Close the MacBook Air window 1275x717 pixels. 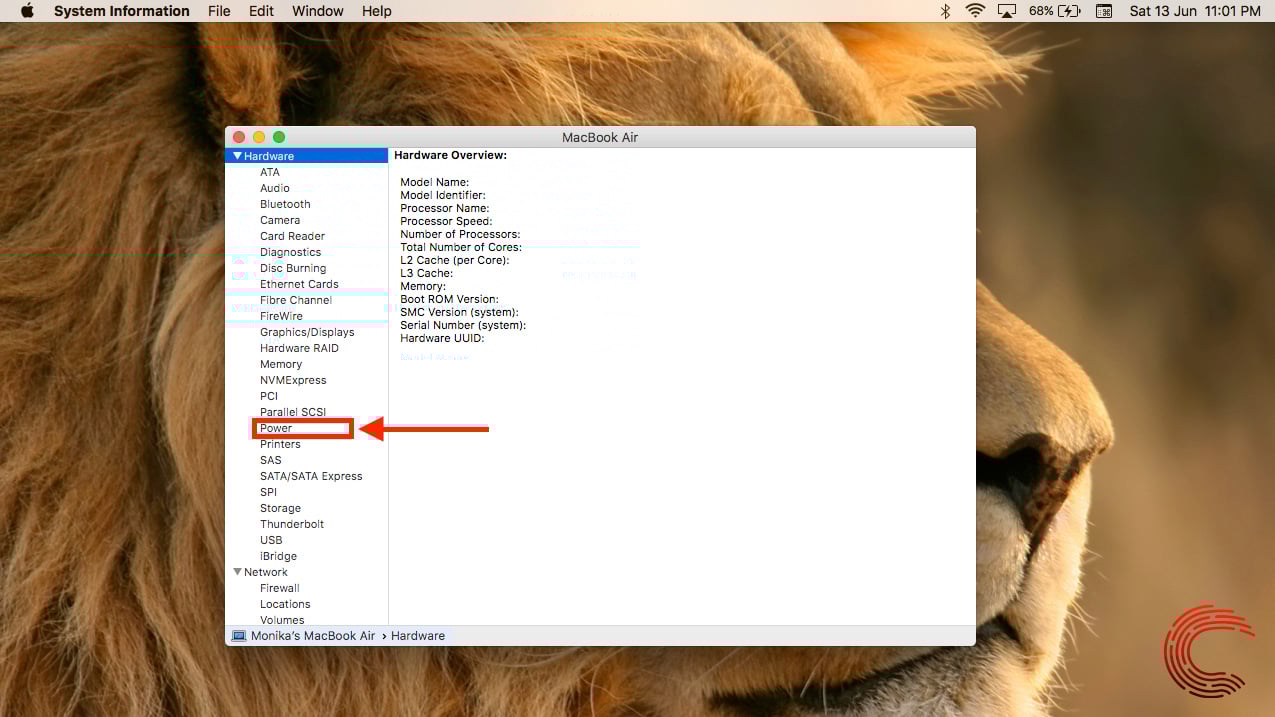239,137
